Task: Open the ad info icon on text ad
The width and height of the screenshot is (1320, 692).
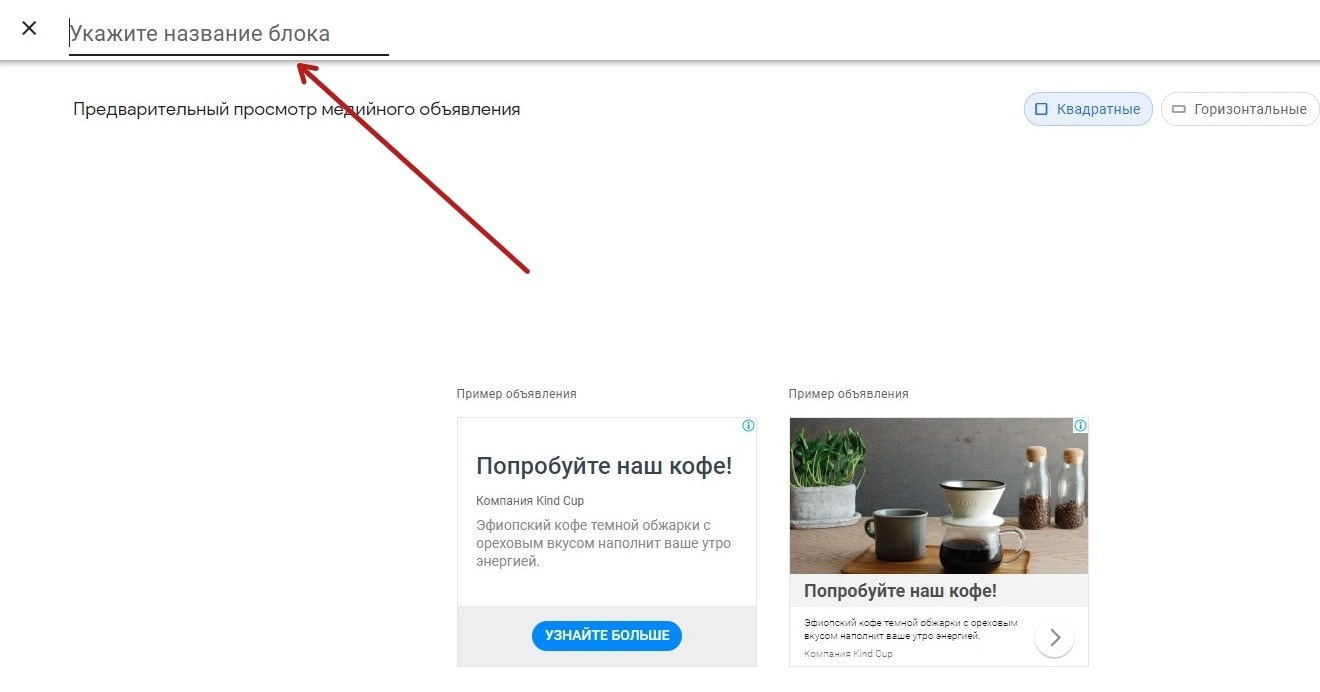Action: click(x=748, y=426)
